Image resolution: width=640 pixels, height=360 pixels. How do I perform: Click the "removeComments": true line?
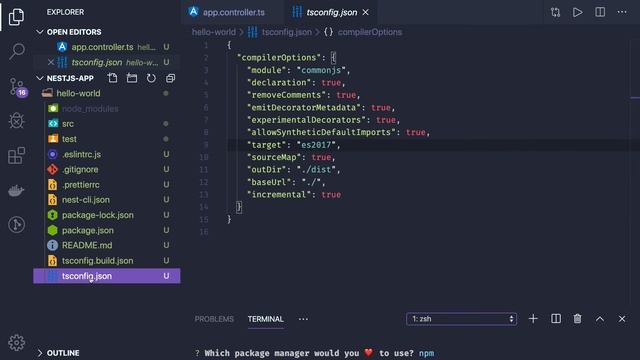click(x=303, y=95)
